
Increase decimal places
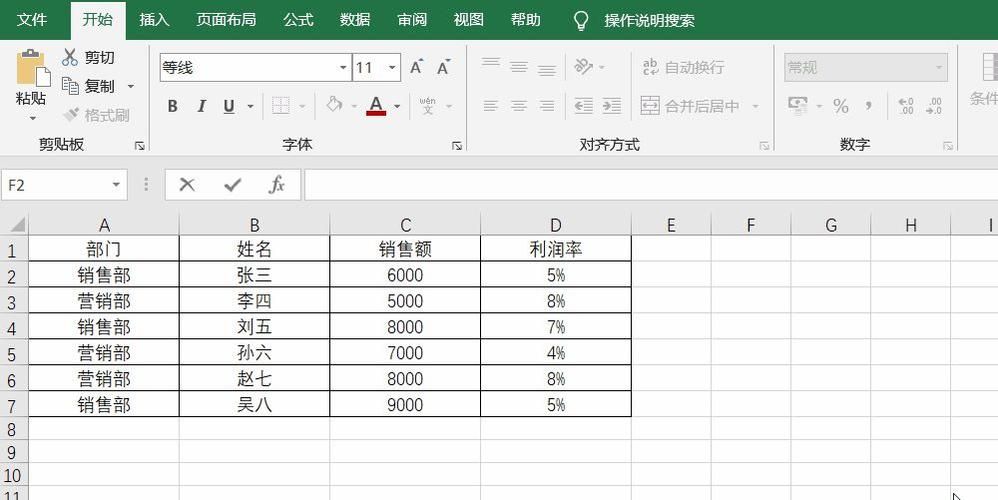[x=906, y=106]
